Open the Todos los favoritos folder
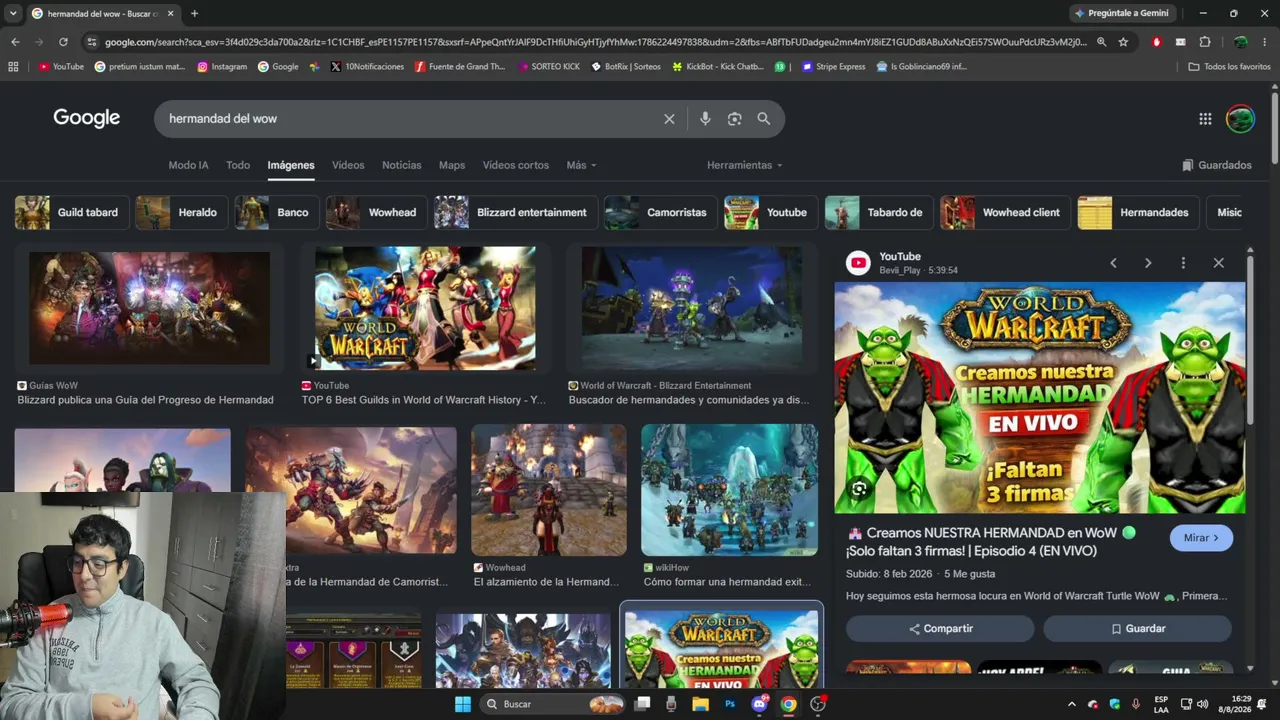1280x720 pixels. coord(1229,67)
